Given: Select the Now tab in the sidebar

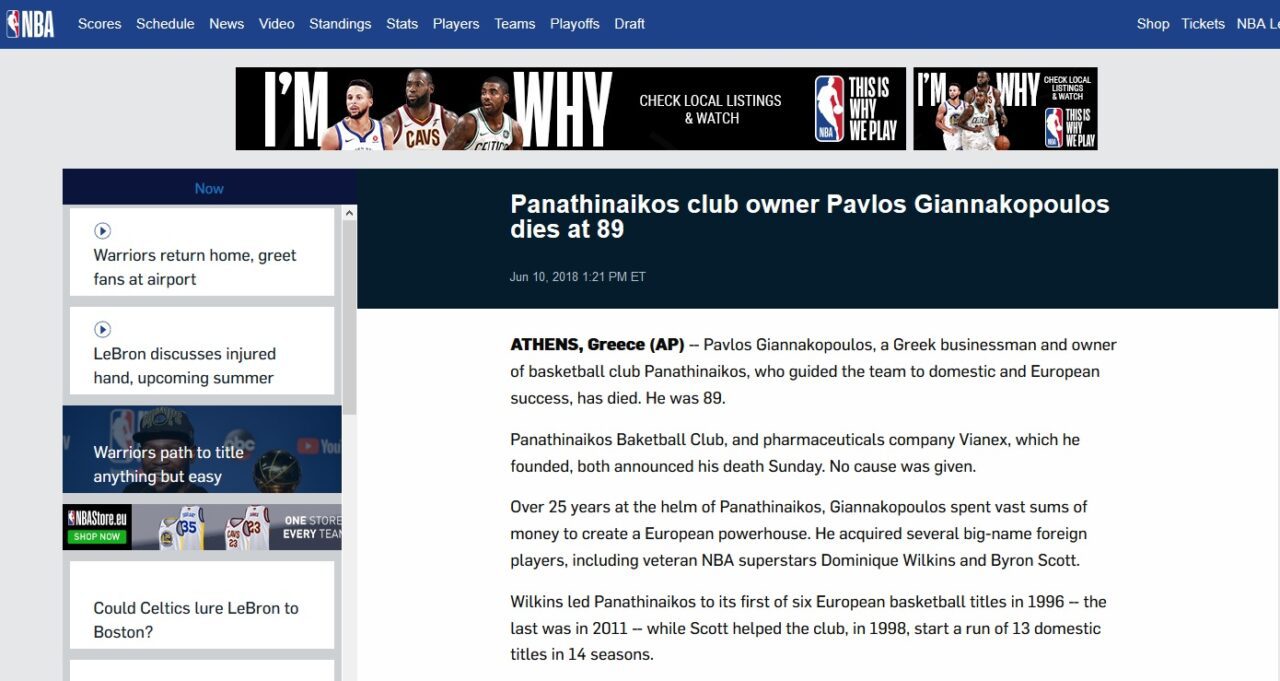Looking at the screenshot, I should (209, 188).
